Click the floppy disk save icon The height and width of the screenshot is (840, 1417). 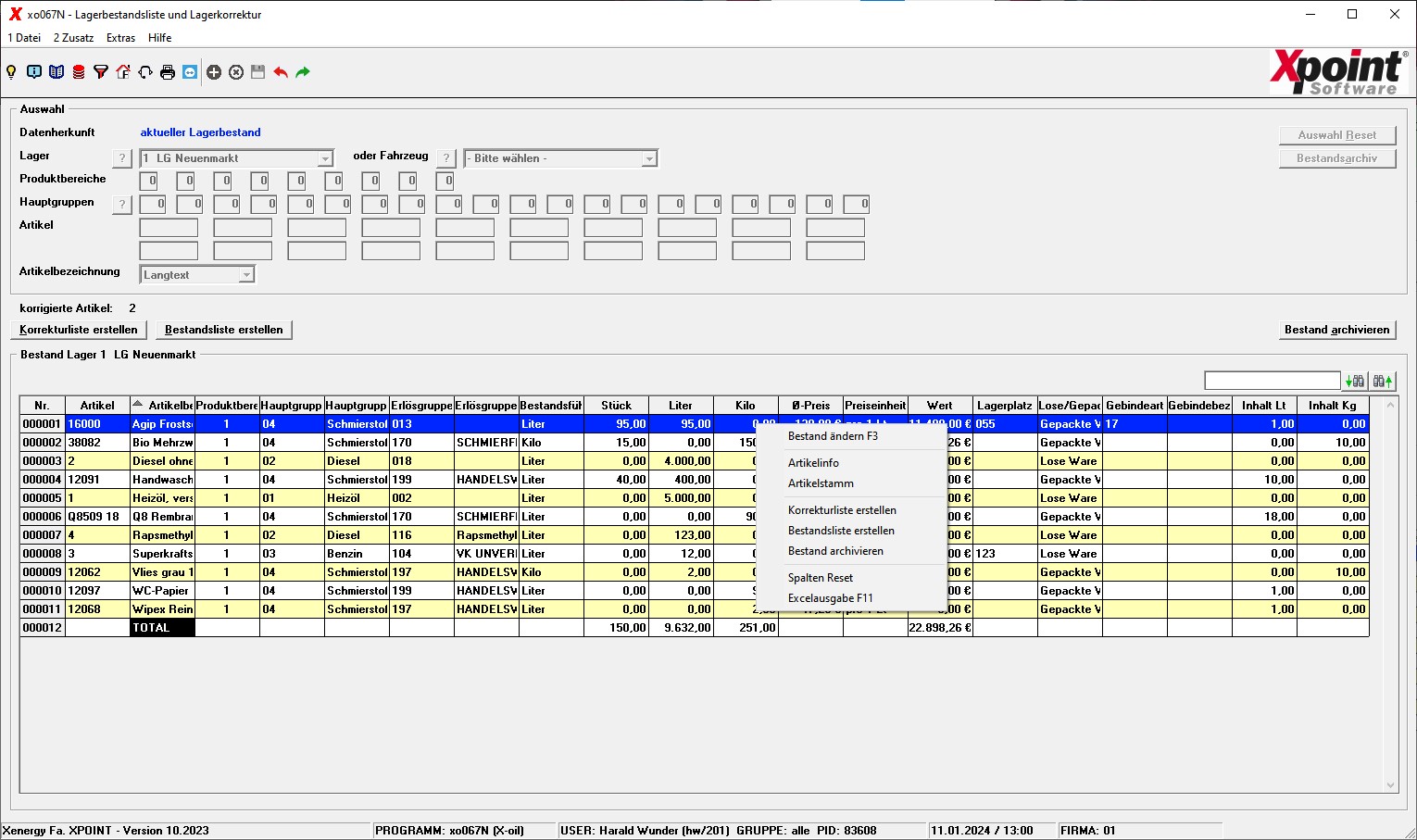258,72
